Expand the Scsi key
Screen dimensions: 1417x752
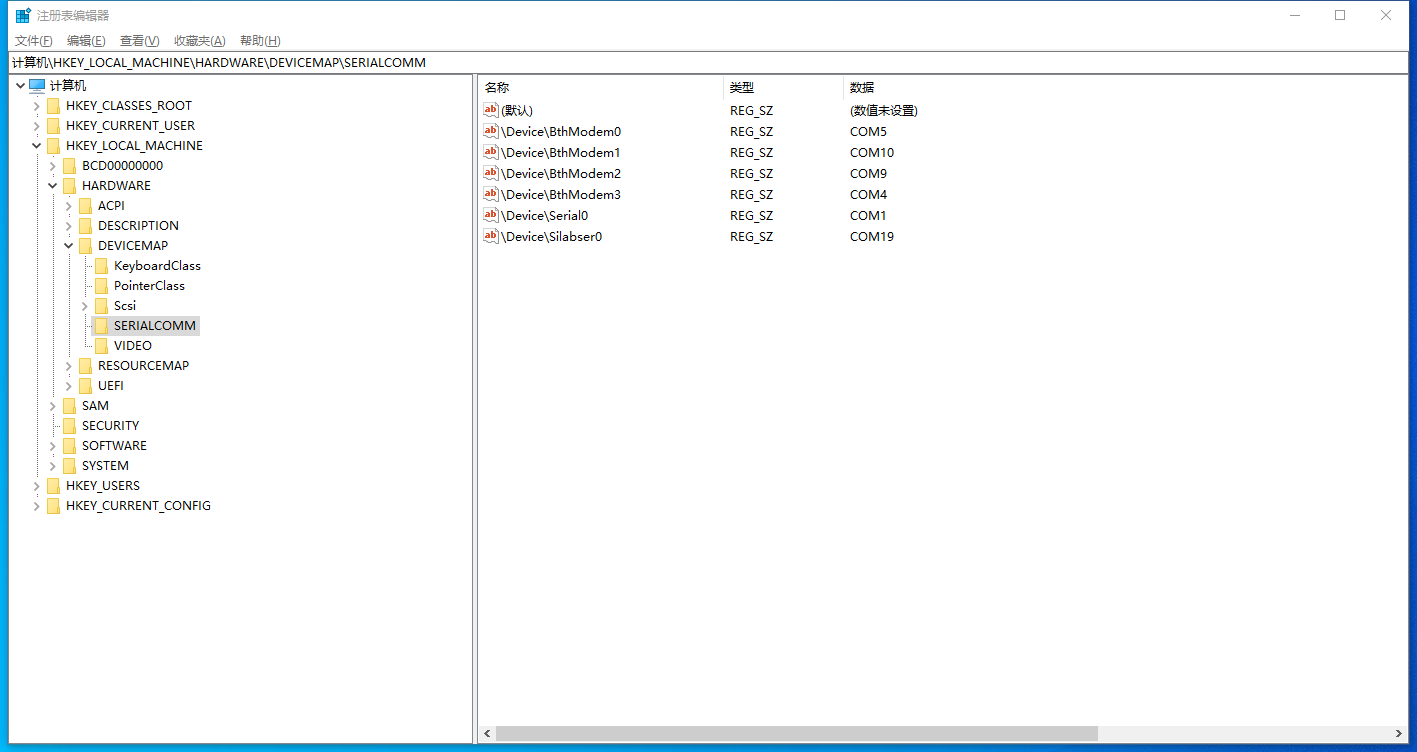point(84,305)
